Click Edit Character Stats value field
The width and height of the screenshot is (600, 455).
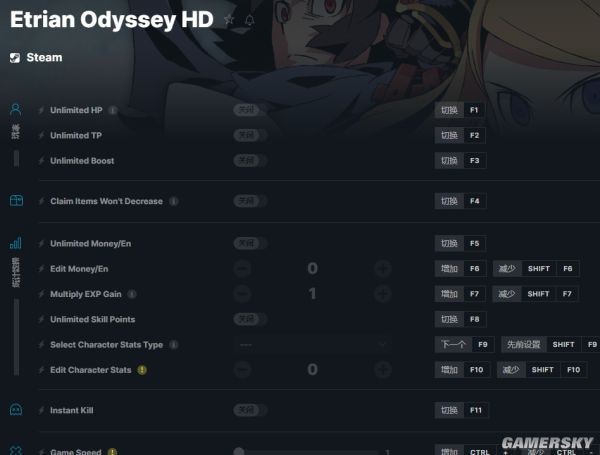pos(312,369)
